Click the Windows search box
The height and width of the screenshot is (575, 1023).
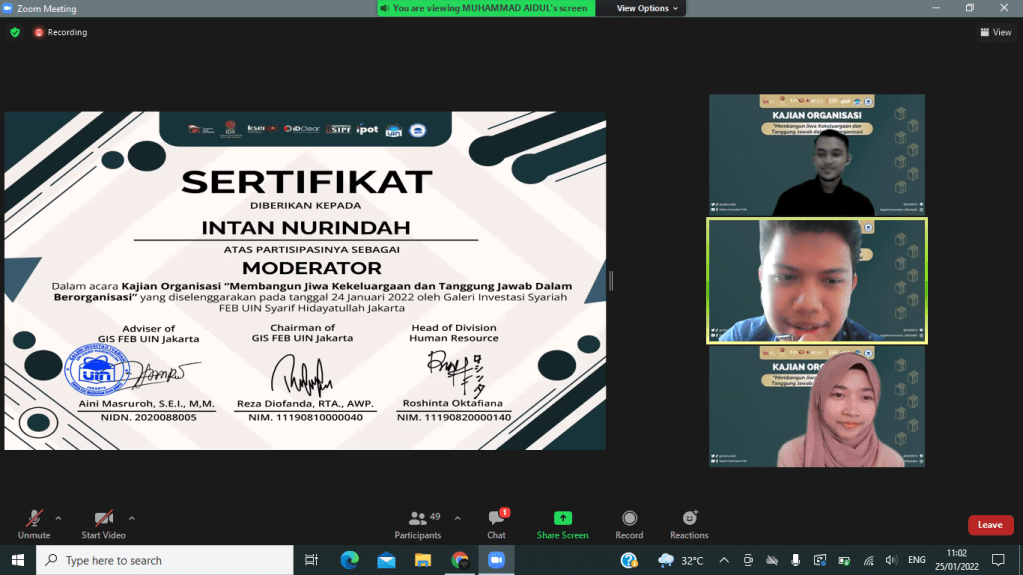click(x=165, y=560)
